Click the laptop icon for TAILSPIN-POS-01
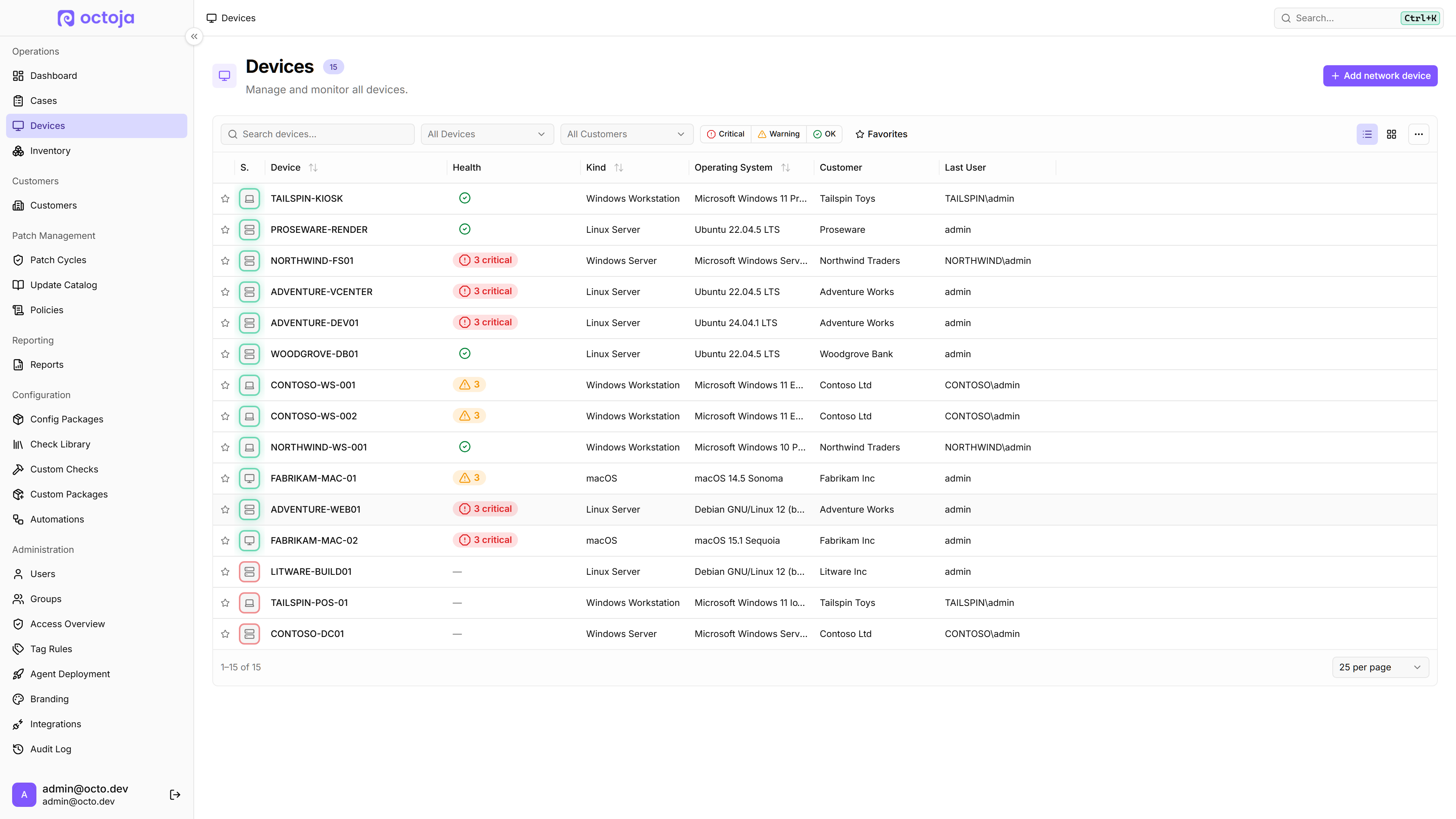Viewport: 1456px width, 819px height. pos(249,602)
